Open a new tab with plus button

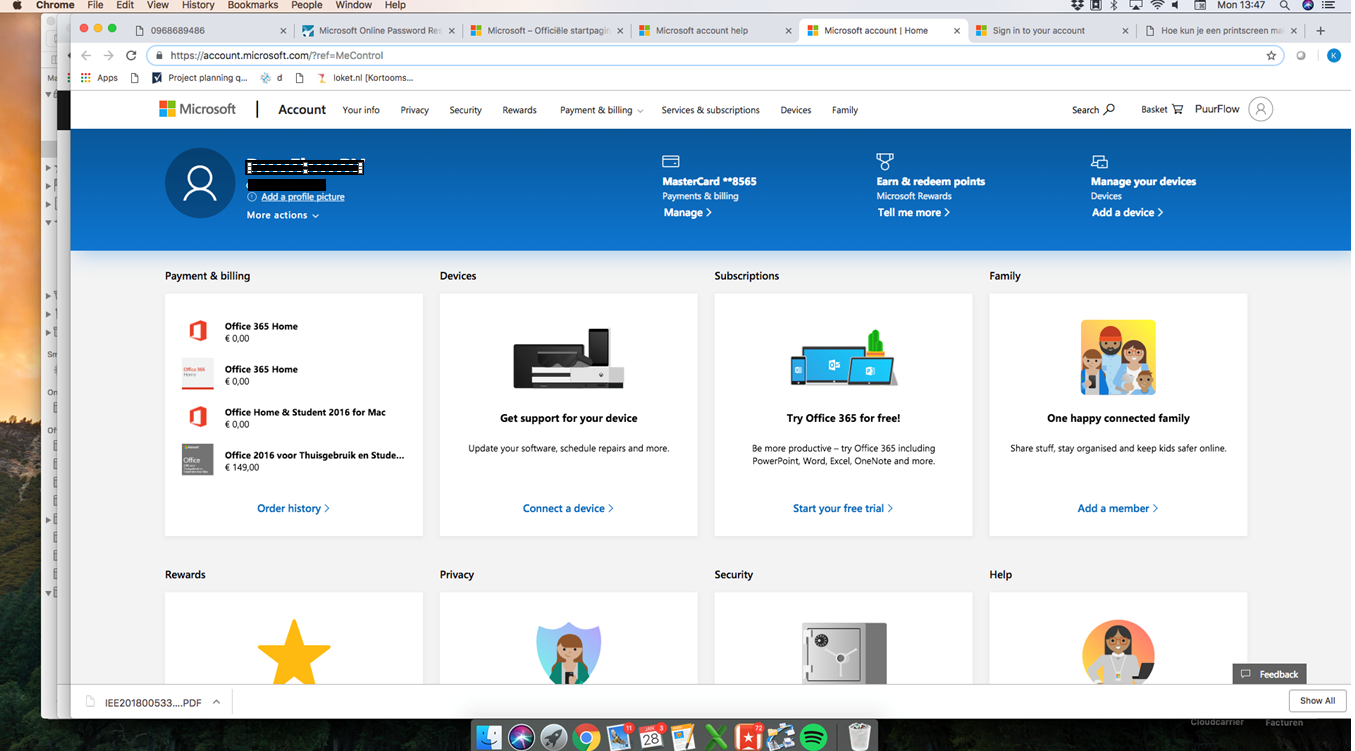(x=1320, y=31)
